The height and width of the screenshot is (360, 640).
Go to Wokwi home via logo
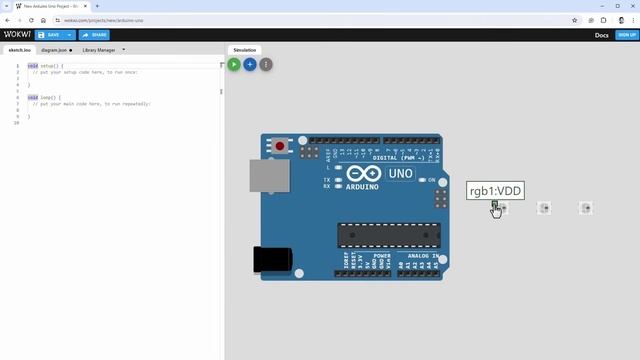[x=17, y=35]
